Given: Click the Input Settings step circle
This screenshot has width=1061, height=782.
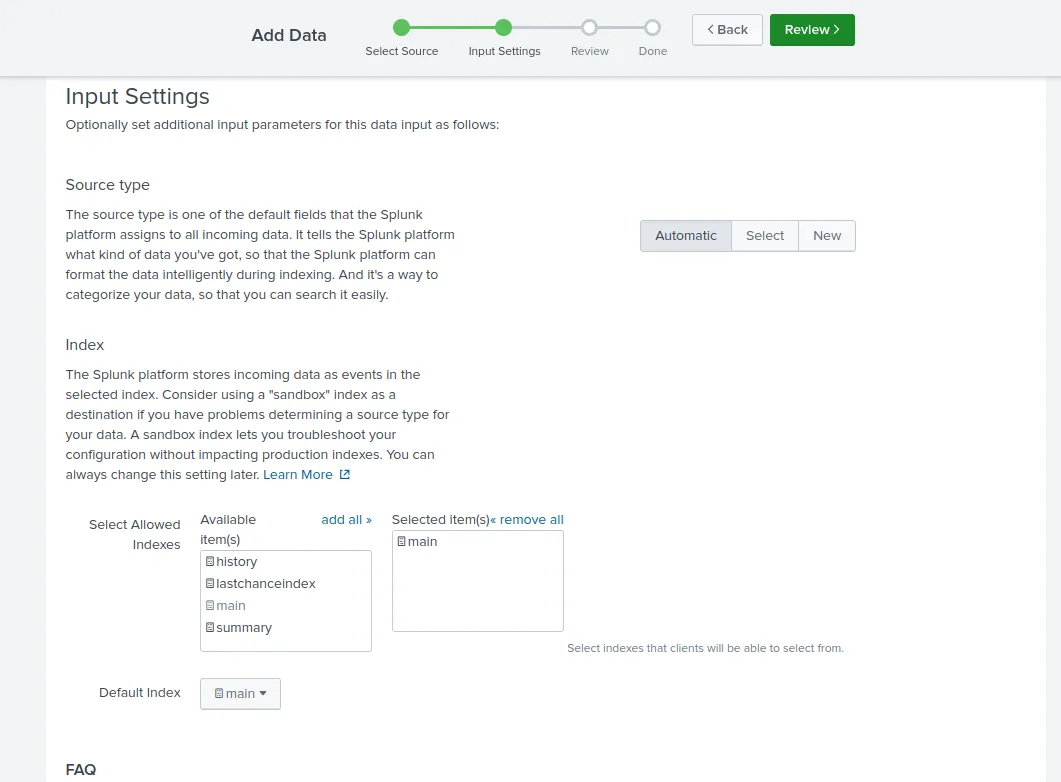Looking at the screenshot, I should pos(503,28).
